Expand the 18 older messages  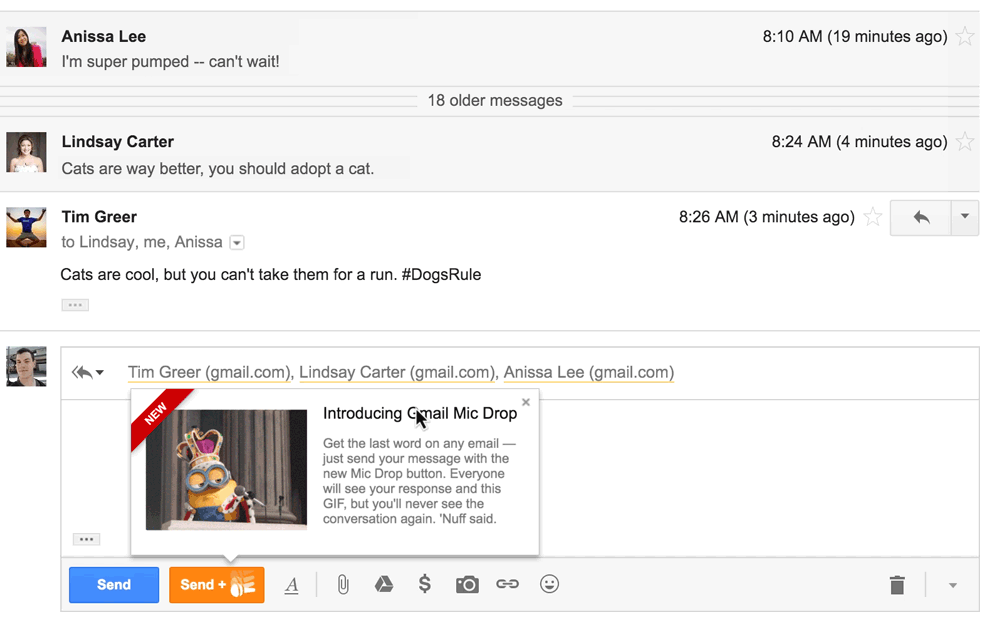[494, 101]
